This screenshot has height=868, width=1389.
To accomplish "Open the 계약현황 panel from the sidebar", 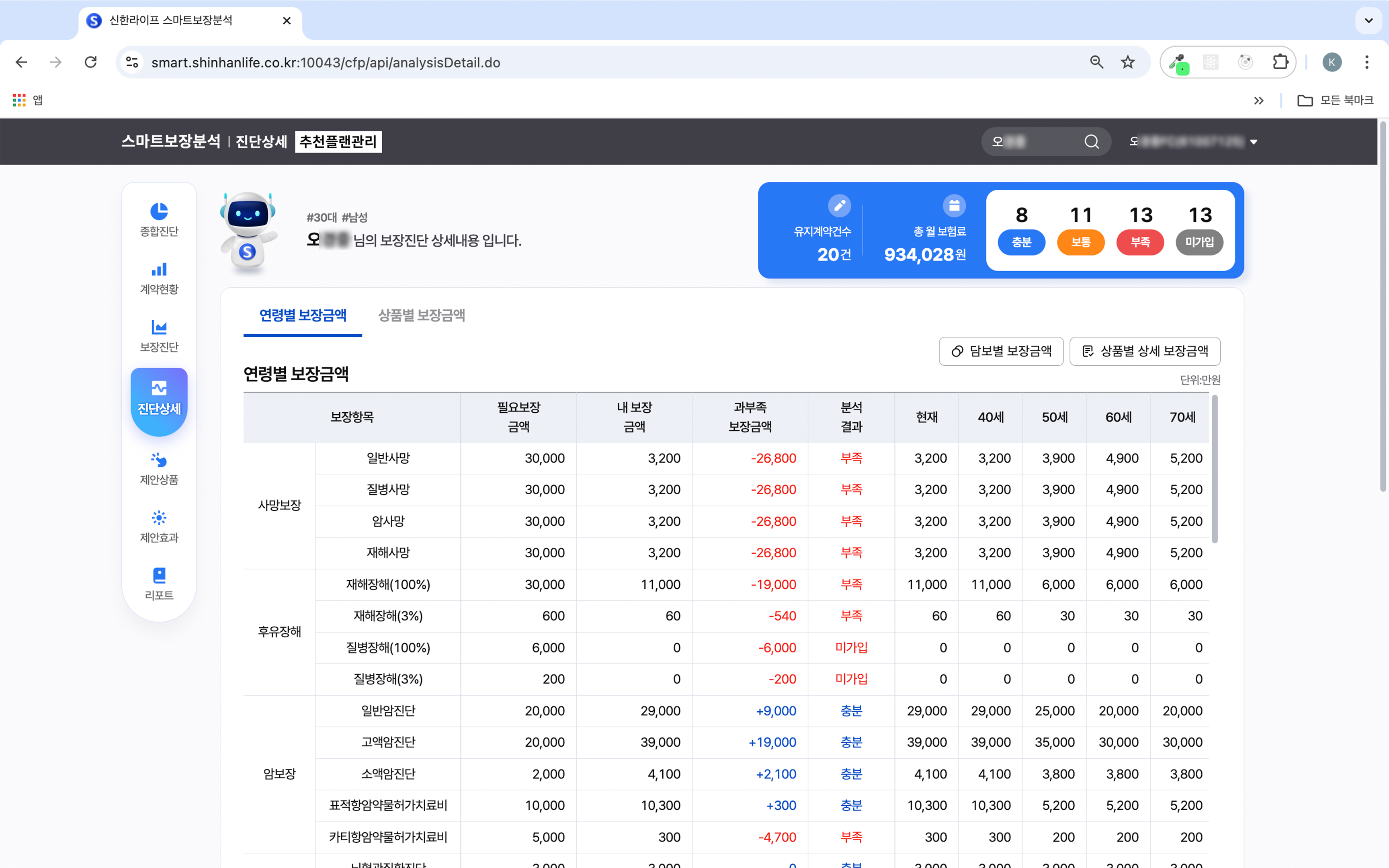I will tap(159, 278).
